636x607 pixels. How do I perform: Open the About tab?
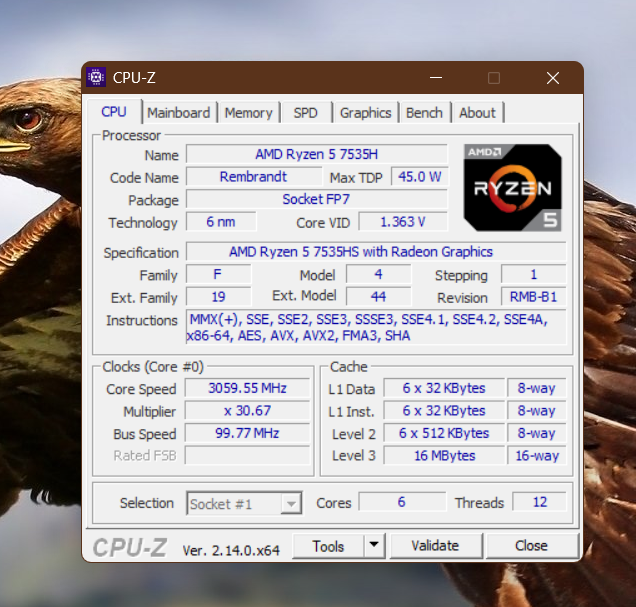[x=477, y=113]
